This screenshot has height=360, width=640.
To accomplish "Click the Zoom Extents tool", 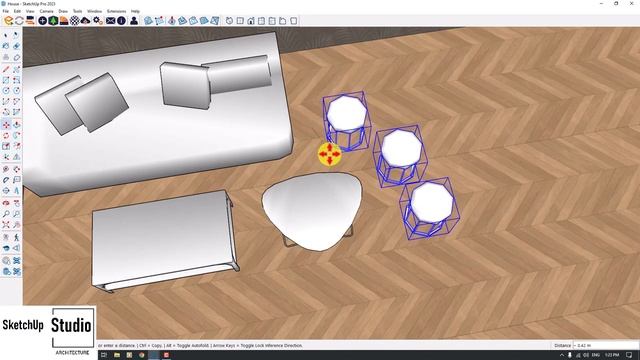I will pos(6,224).
